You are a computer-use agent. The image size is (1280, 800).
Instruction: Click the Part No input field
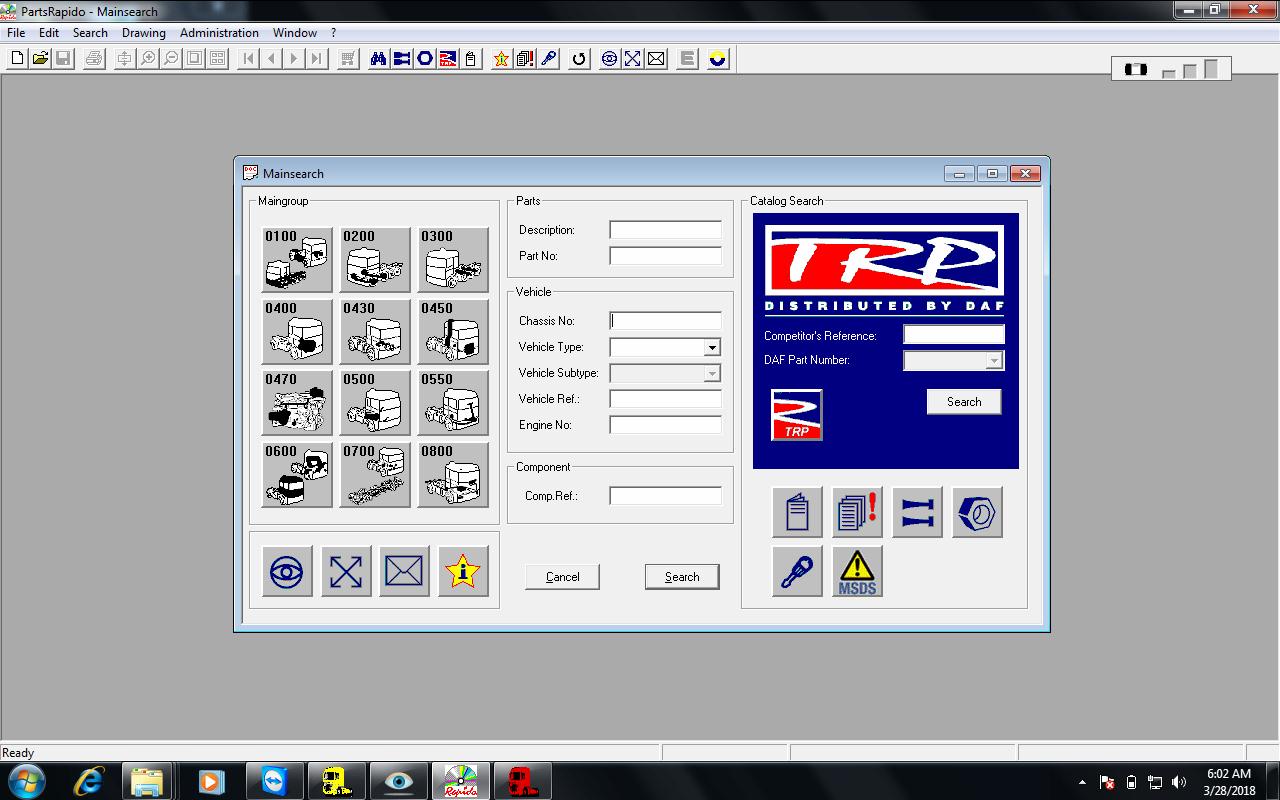pos(665,255)
